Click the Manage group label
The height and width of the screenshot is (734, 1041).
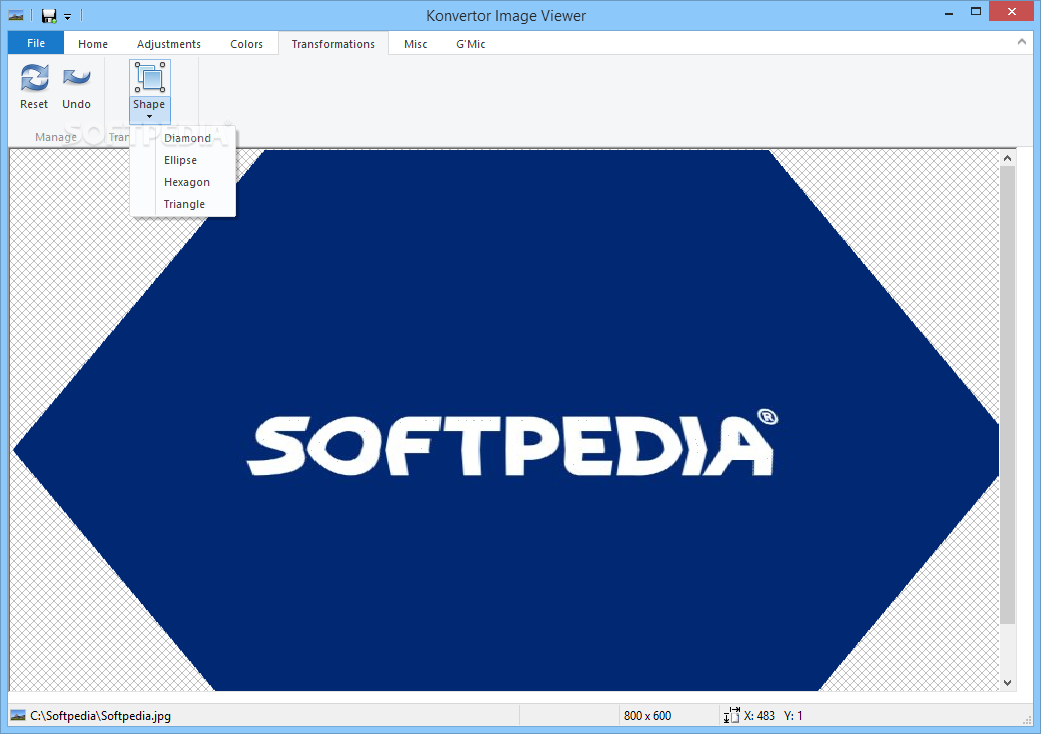(56, 137)
